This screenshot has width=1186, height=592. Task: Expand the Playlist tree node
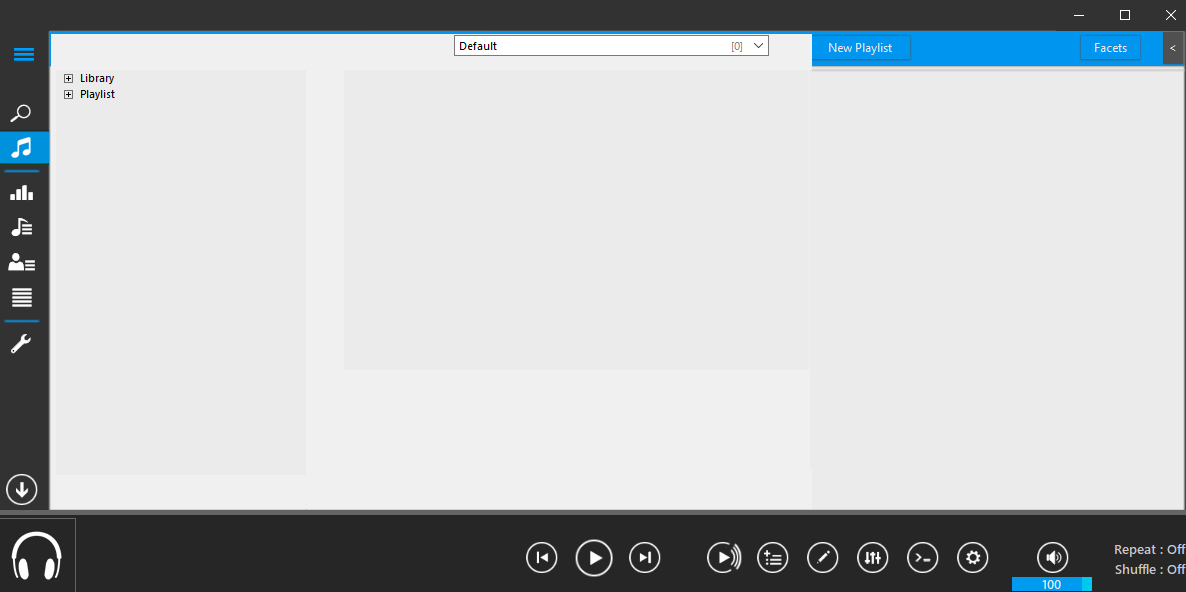(69, 94)
